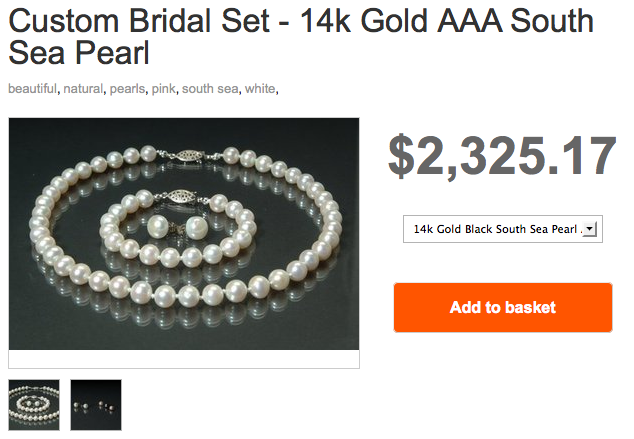Viewport: 634px width, 439px height.
Task: Click the "beautiful" tag link
Action: click(x=32, y=89)
